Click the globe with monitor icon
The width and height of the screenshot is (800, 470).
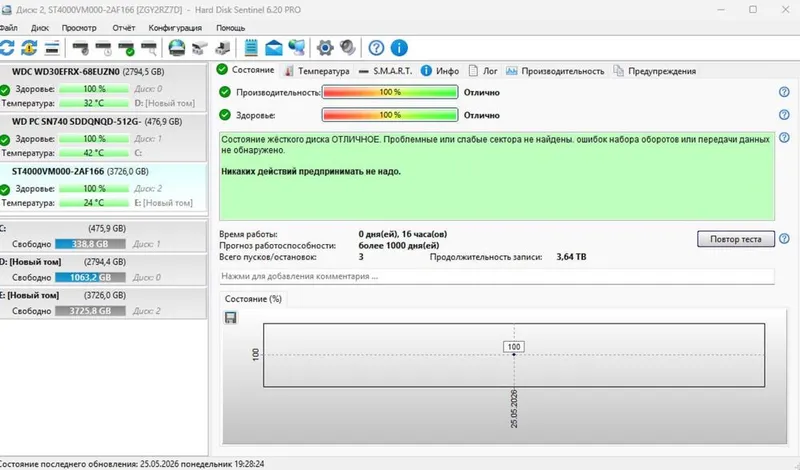click(x=297, y=48)
